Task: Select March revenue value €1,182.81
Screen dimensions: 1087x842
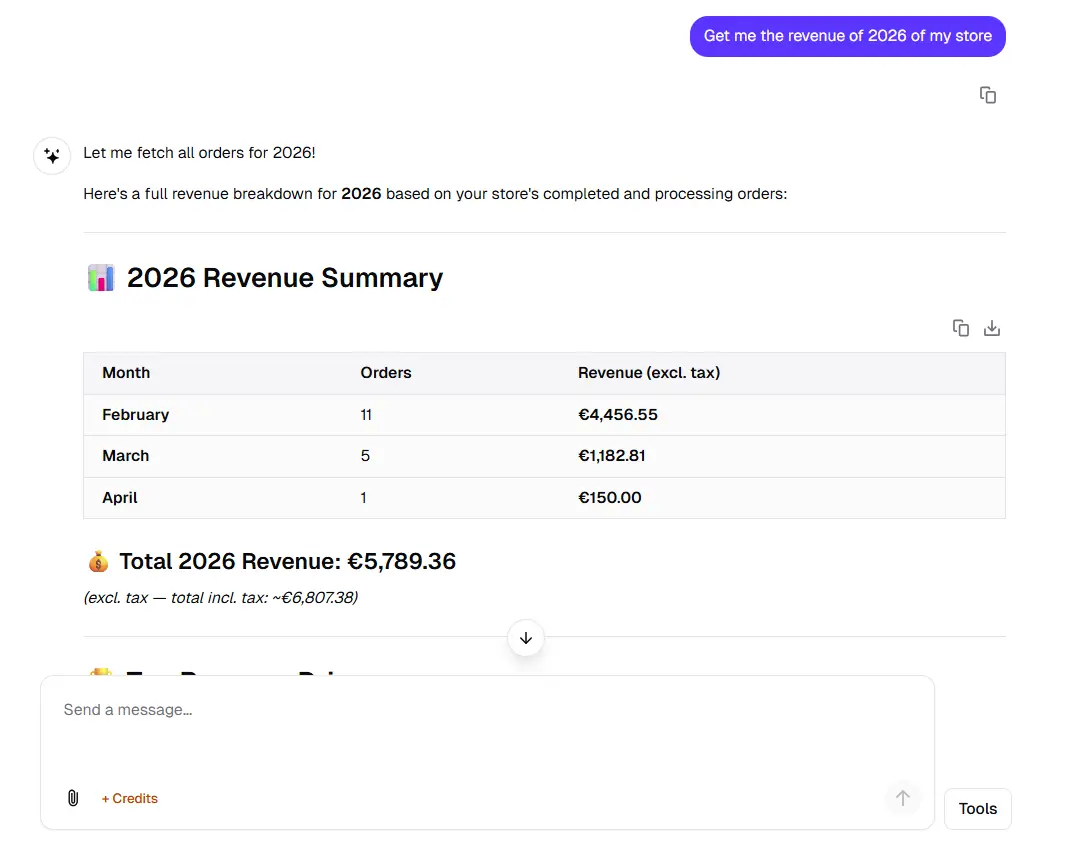Action: 612,456
